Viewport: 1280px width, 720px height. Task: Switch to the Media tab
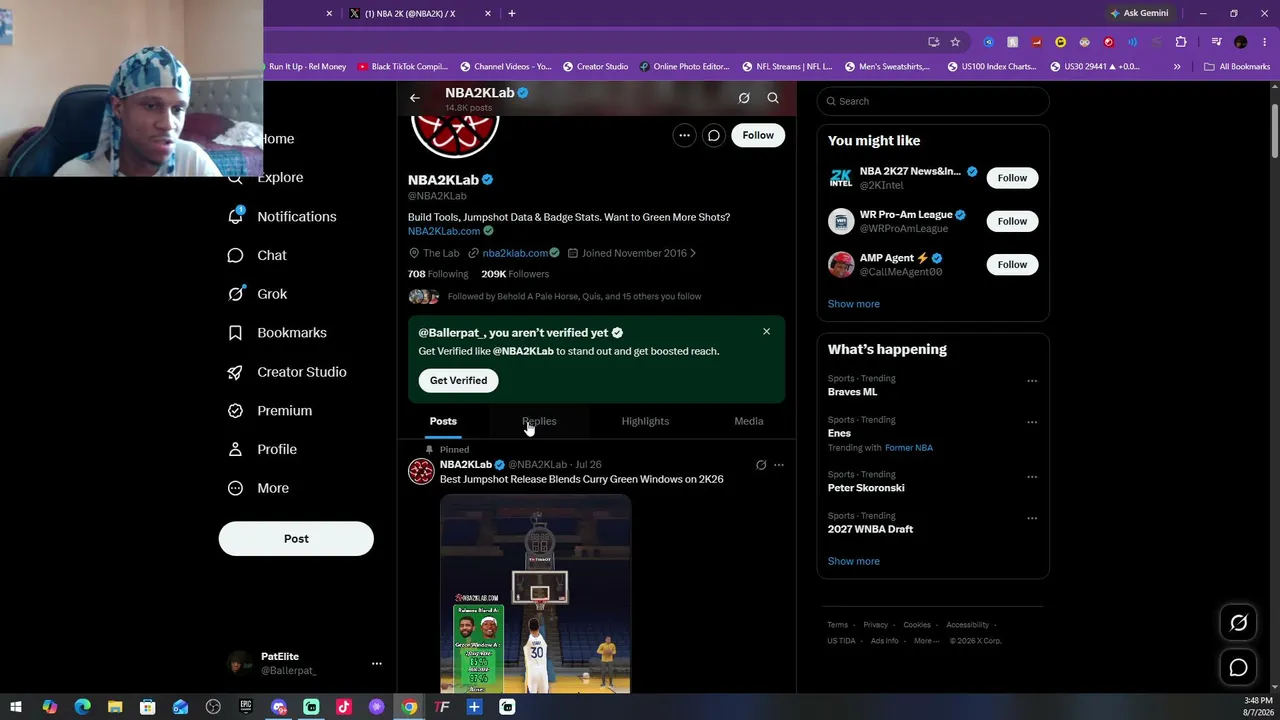click(x=749, y=421)
